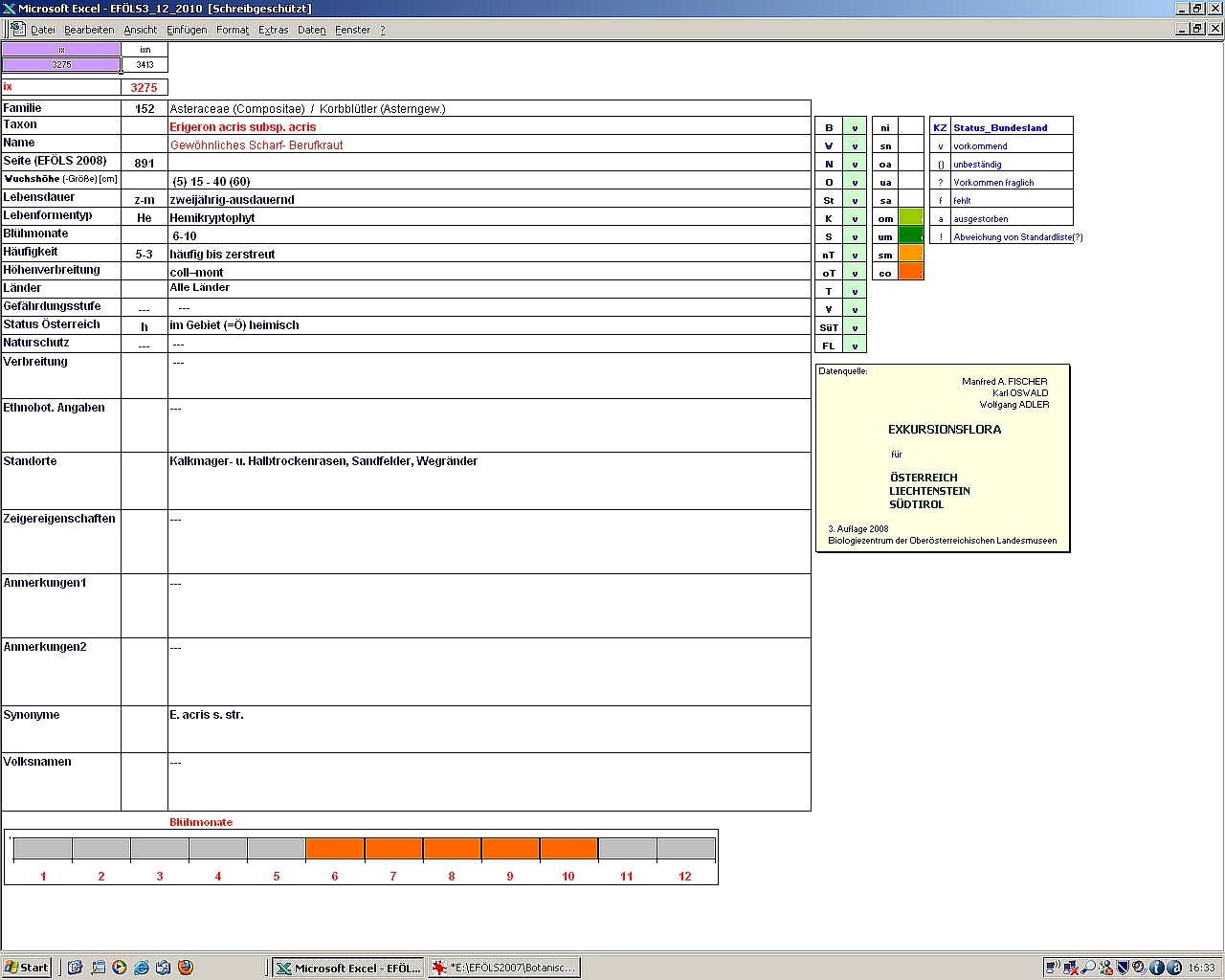Image resolution: width=1225 pixels, height=980 pixels.
Task: Click the red ix number 3275 cell
Action: click(145, 87)
